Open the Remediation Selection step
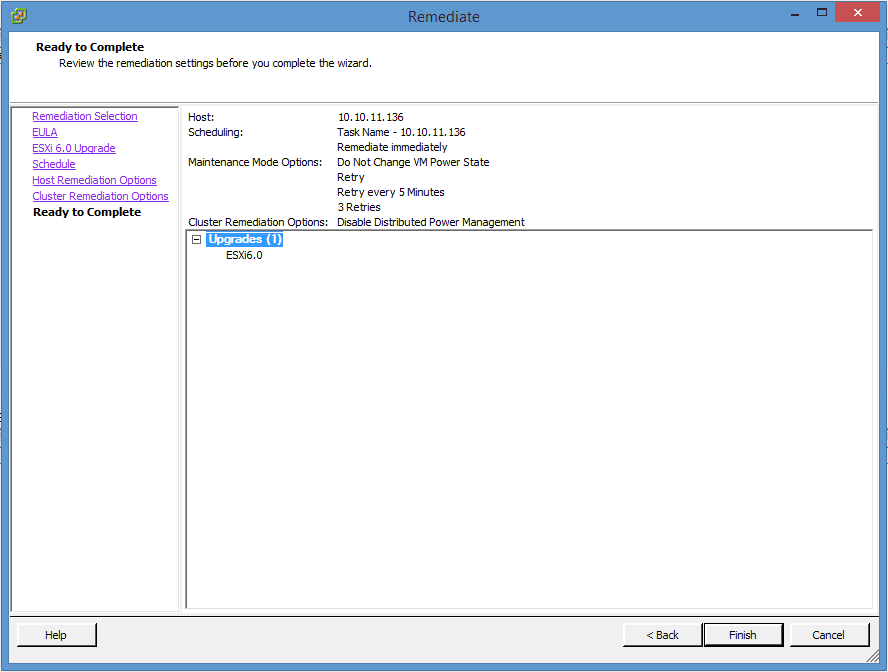888x672 pixels. (x=85, y=116)
